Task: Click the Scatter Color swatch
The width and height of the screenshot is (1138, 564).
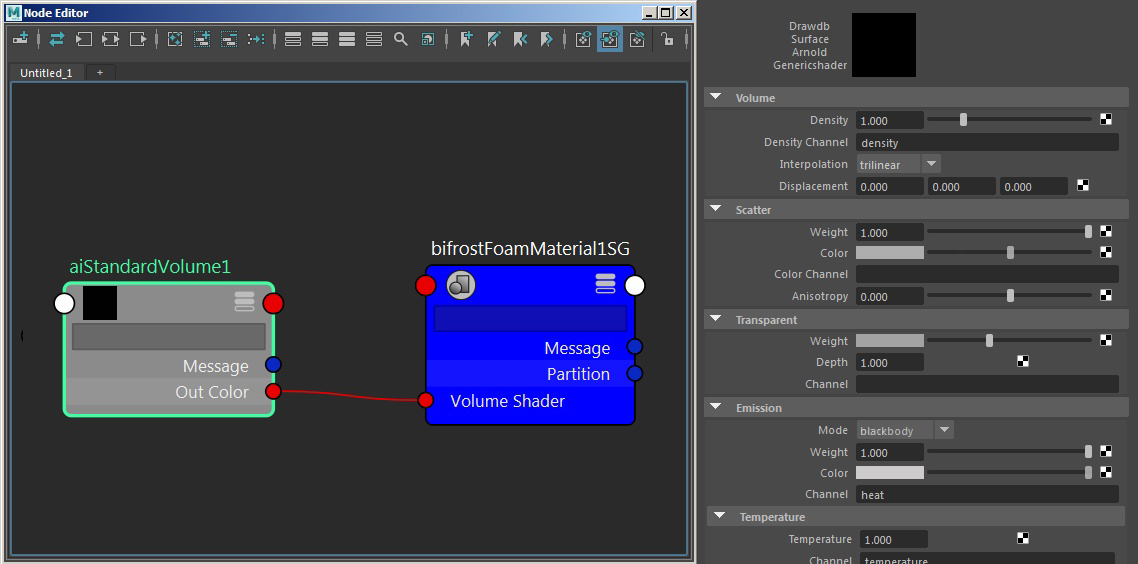Action: (x=890, y=253)
